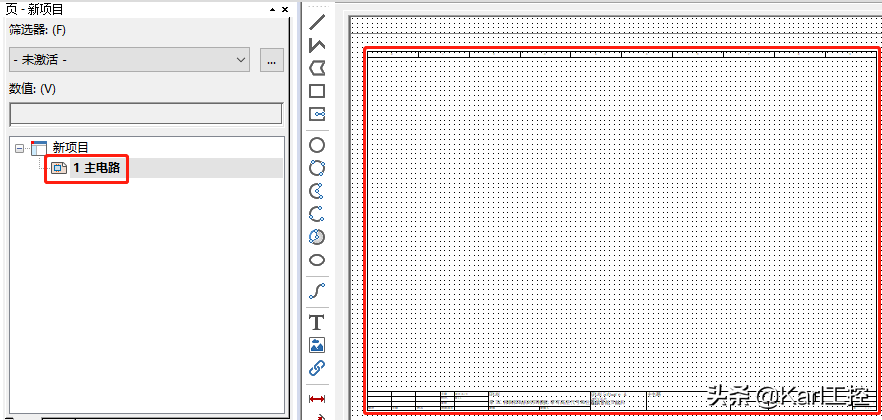This screenshot has width=882, height=420.
Task: Select the Circle tool
Action: [x=317, y=145]
